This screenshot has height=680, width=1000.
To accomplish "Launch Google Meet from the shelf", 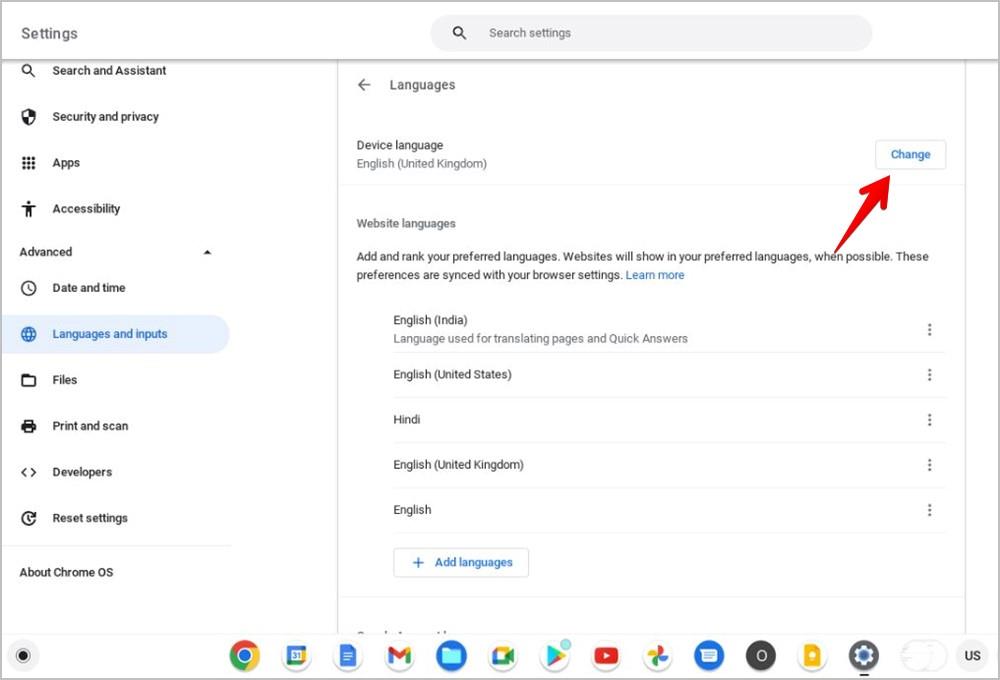I will [503, 656].
